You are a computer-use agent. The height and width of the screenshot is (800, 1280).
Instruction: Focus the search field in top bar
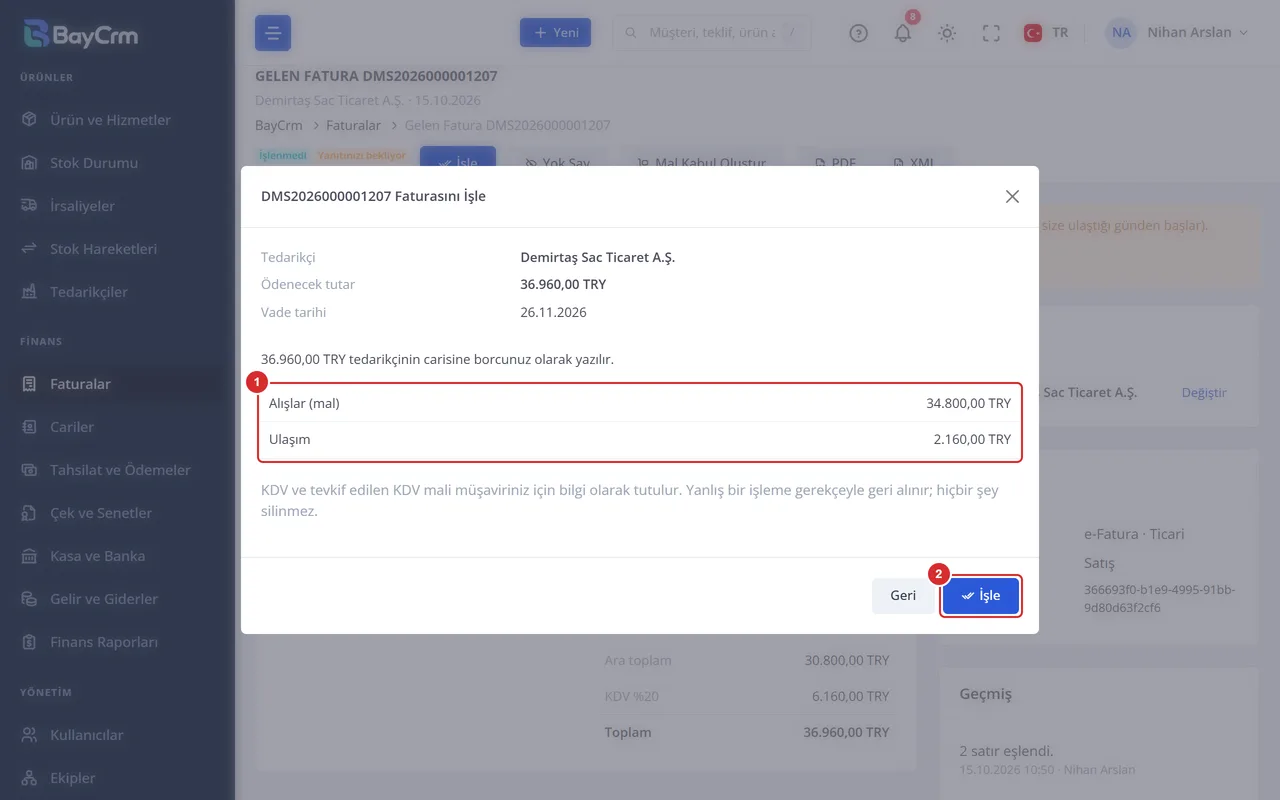(x=711, y=33)
